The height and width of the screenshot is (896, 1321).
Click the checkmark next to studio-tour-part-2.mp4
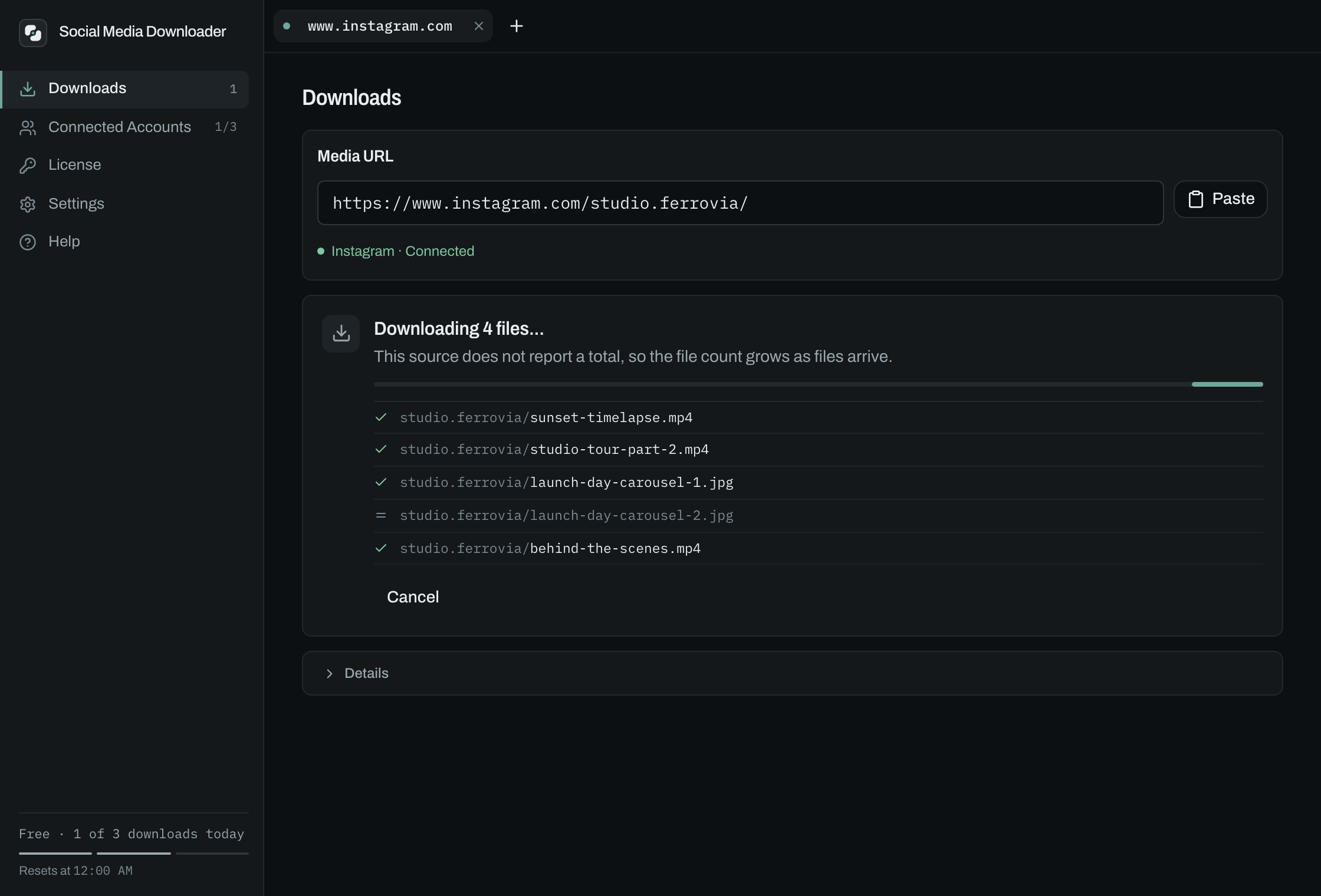(381, 449)
